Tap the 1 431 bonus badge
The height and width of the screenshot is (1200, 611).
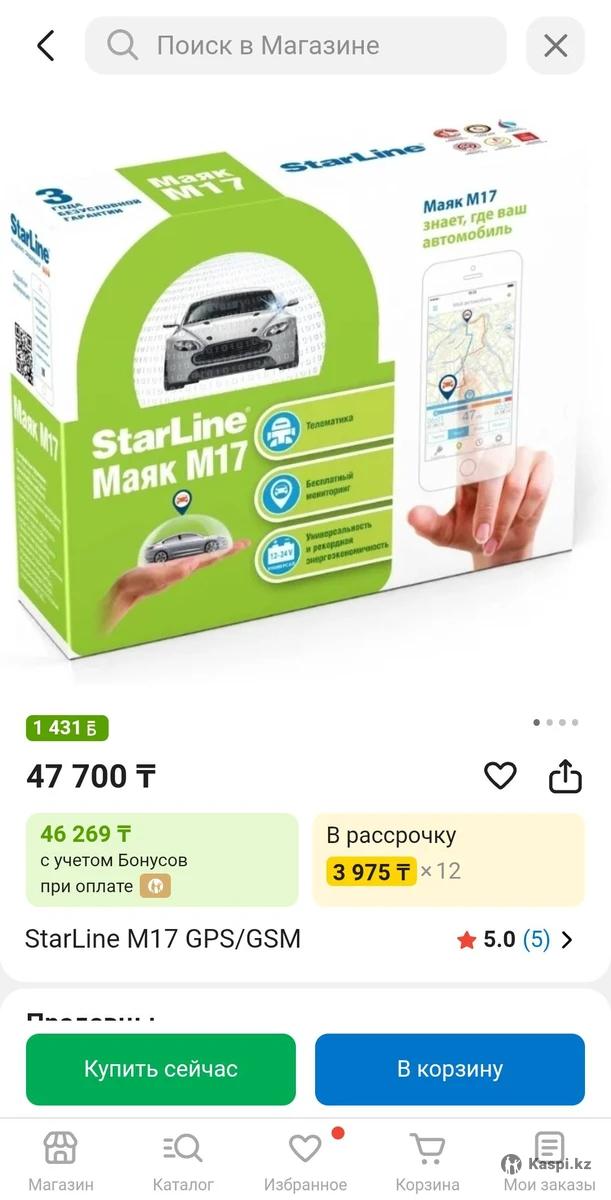pos(67,728)
